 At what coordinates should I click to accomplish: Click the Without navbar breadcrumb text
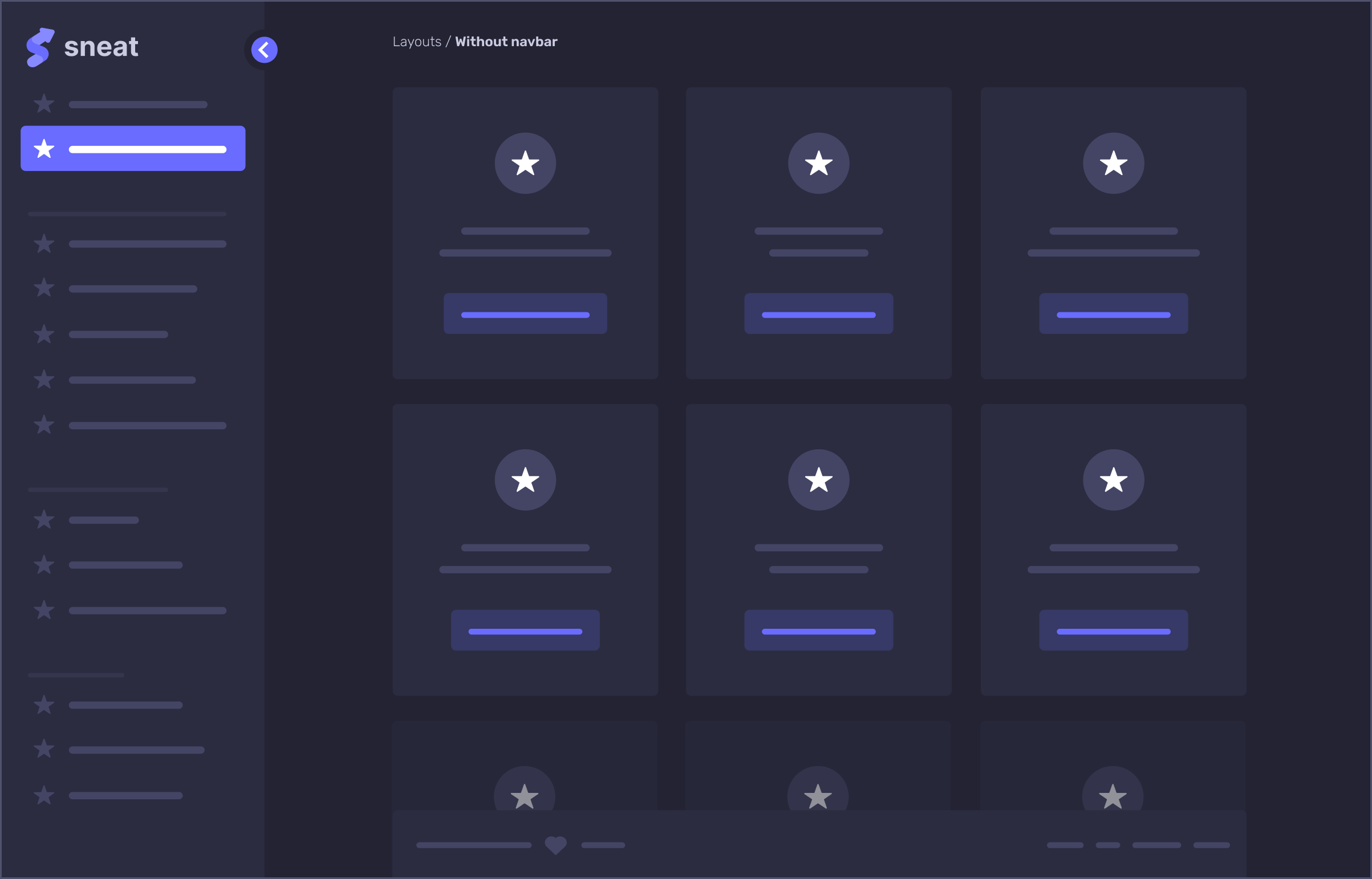506,42
